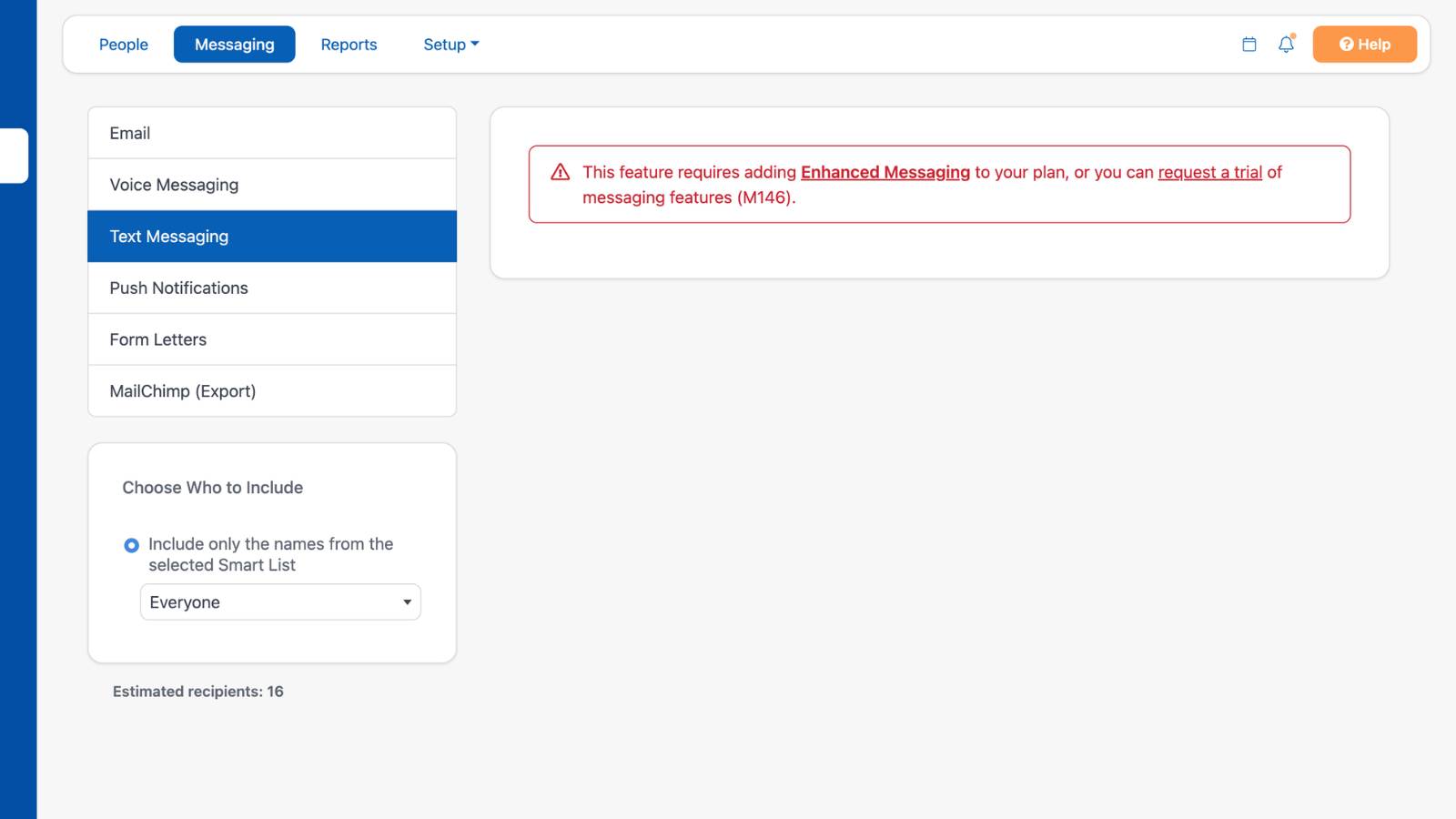Go to the People tab
The width and height of the screenshot is (1456, 819).
(124, 45)
